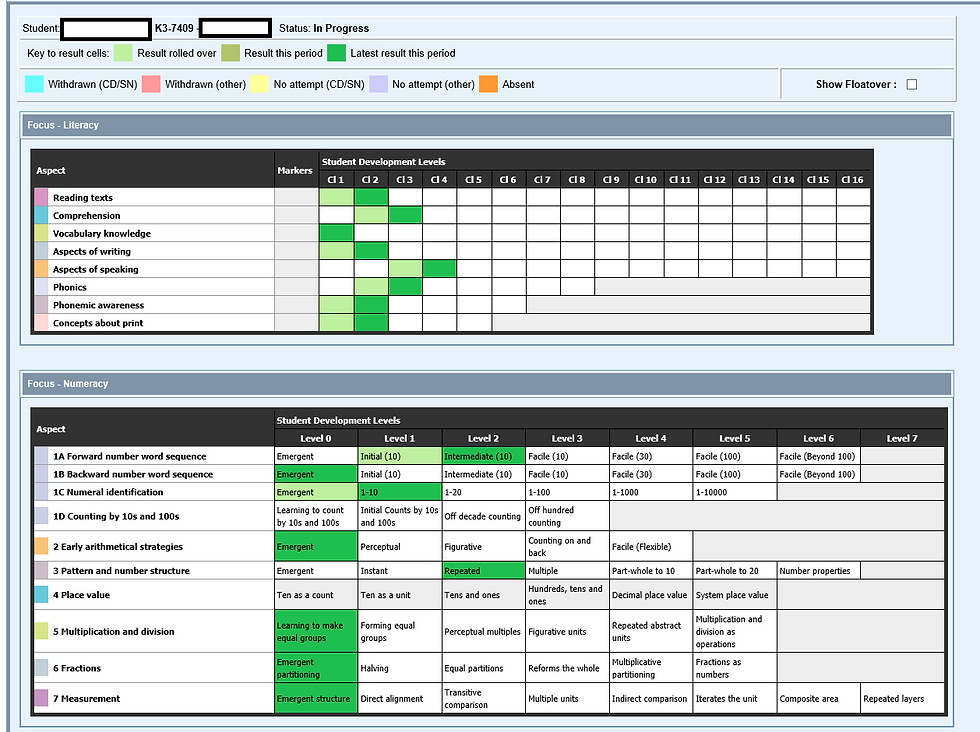Select the Cl 1 column header
This screenshot has height=732, width=980.
tap(335, 179)
